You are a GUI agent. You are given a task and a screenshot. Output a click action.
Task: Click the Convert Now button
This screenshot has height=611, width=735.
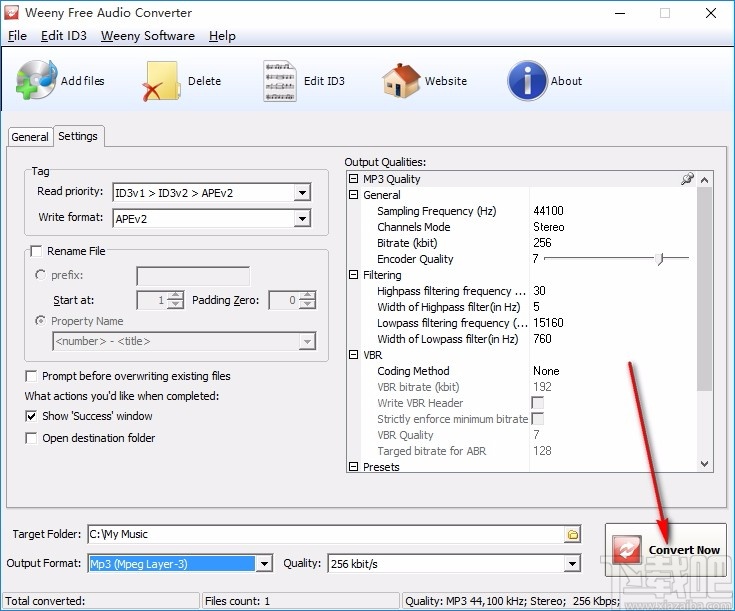point(666,550)
